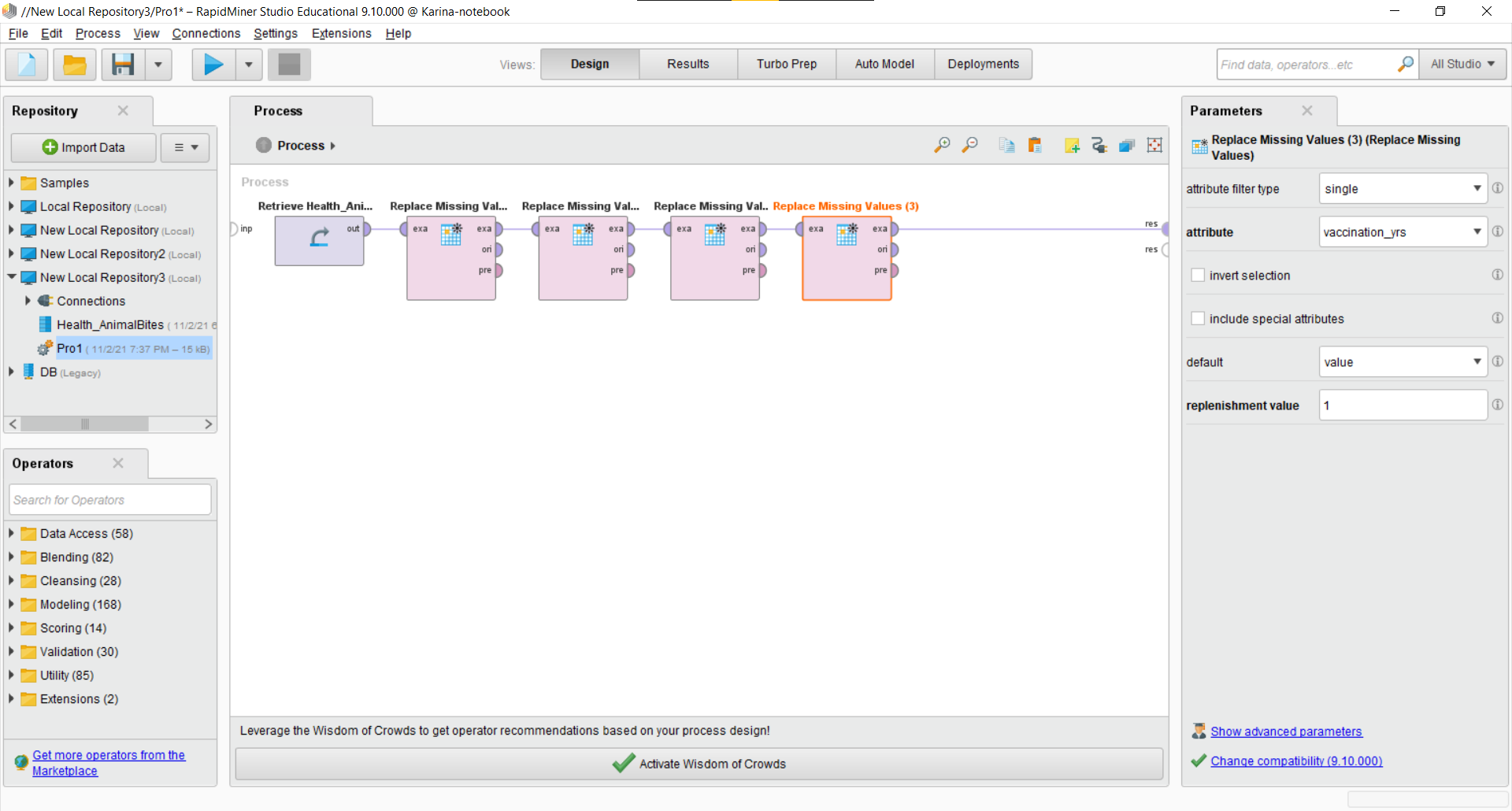Click the auto-arrange operators icon in the process toolbar
The height and width of the screenshot is (811, 1512).
[x=1127, y=145]
